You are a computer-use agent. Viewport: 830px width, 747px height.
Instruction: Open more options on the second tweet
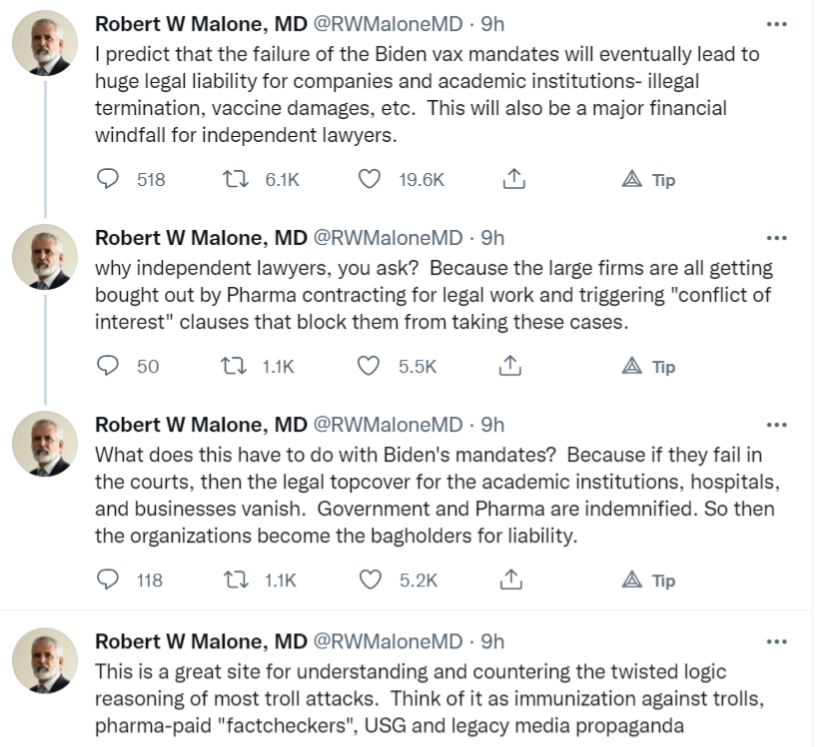coord(776,238)
